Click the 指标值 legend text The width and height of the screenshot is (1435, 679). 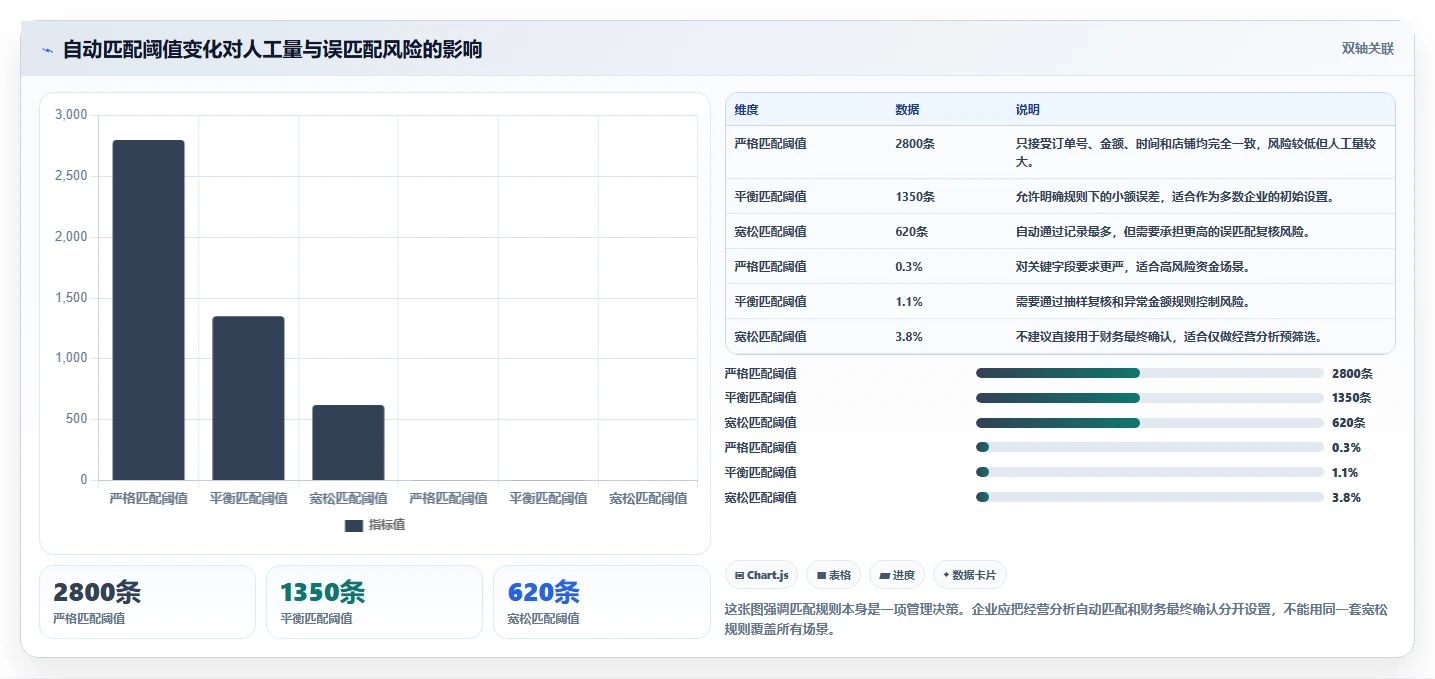point(387,525)
